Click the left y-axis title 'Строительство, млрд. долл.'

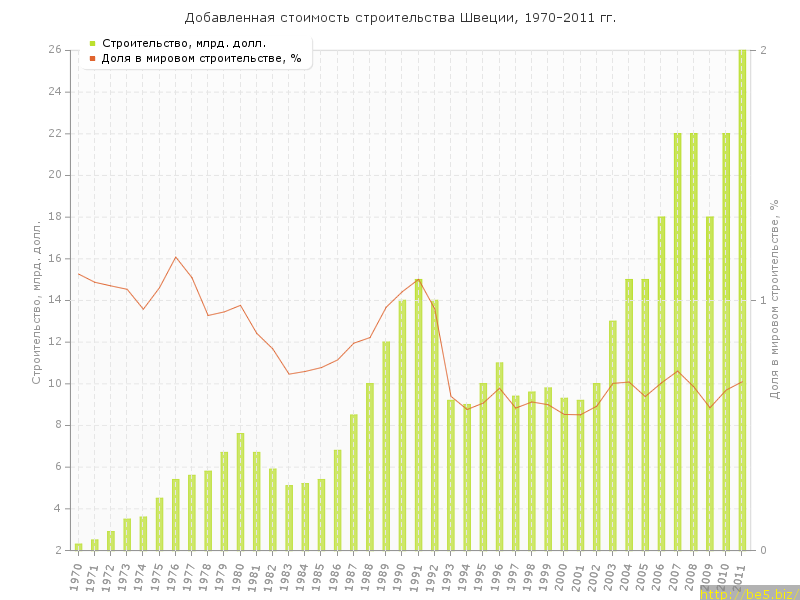(36, 300)
